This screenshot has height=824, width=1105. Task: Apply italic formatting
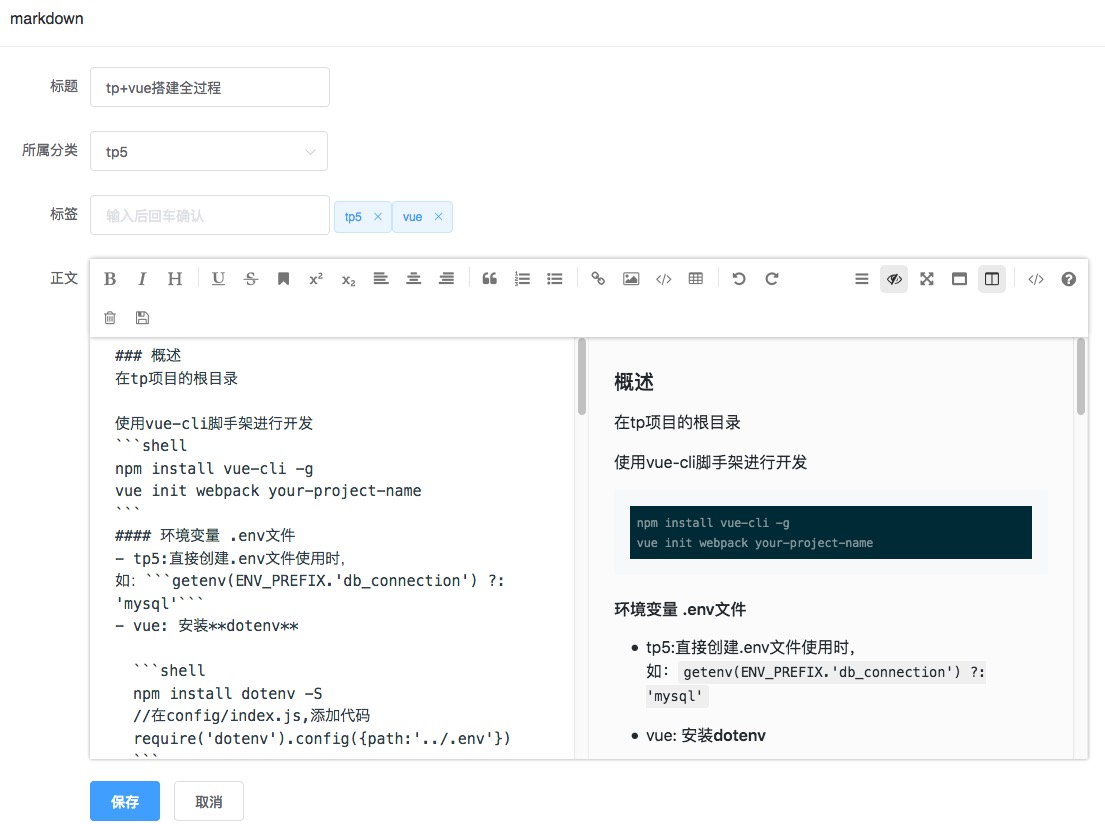point(142,279)
